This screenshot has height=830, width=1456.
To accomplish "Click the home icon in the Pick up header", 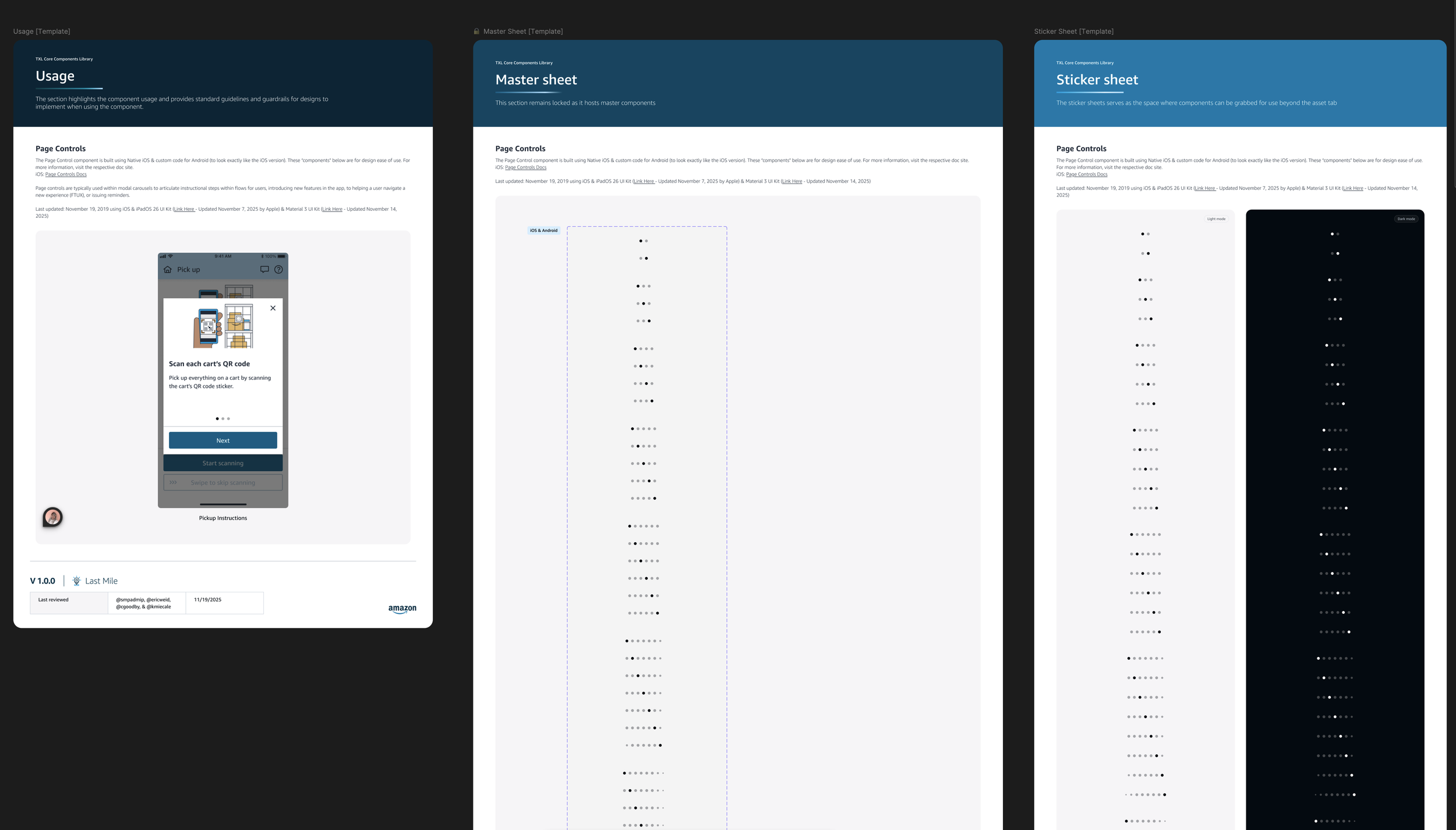I will 168,269.
